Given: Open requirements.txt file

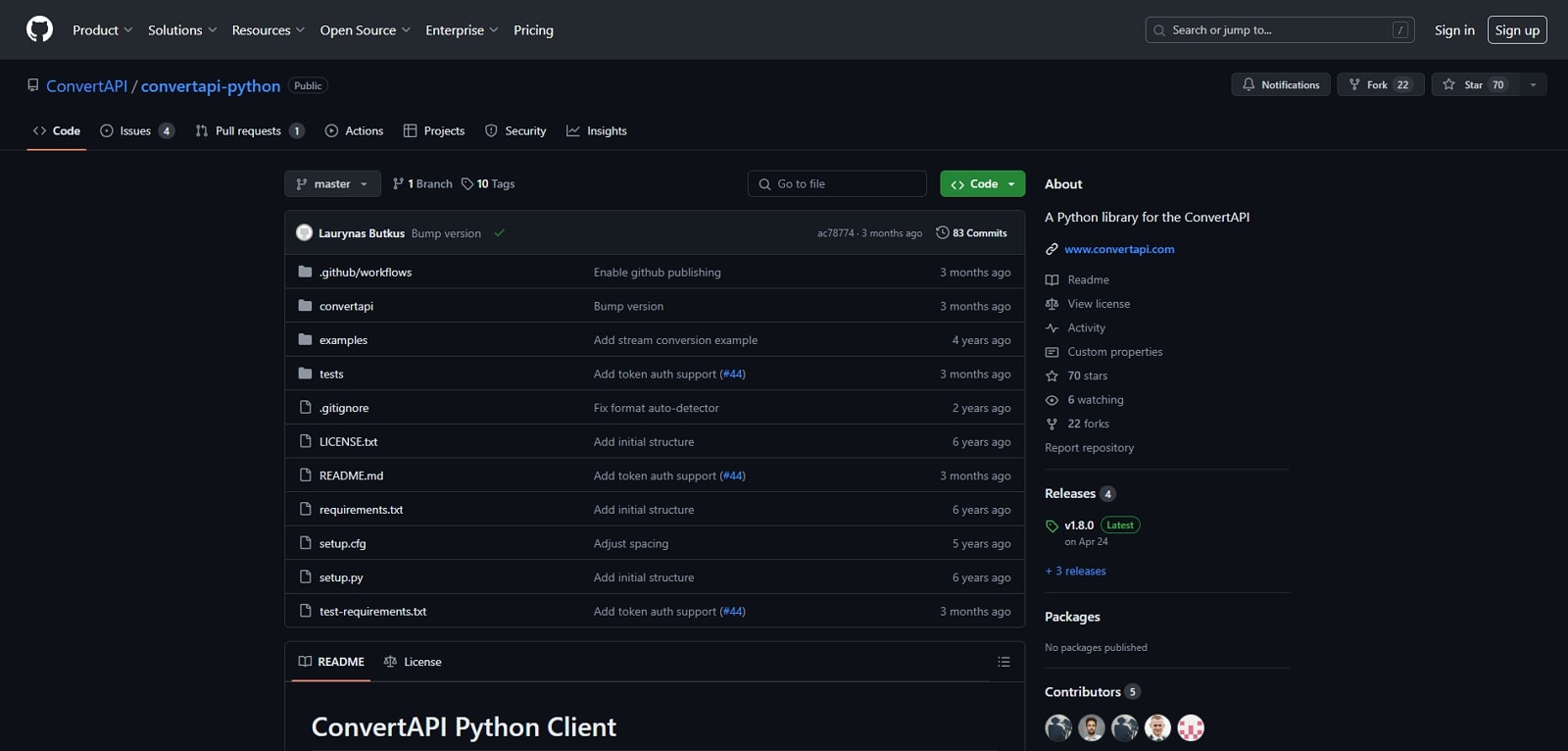Looking at the screenshot, I should pyautogui.click(x=361, y=510).
